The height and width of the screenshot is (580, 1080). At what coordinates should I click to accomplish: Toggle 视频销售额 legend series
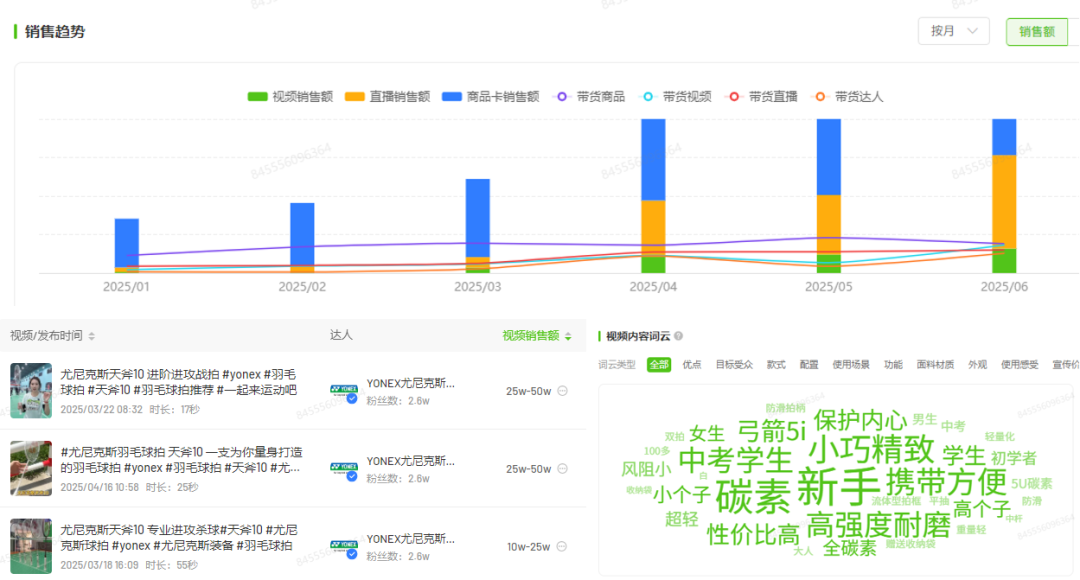pyautogui.click(x=290, y=97)
